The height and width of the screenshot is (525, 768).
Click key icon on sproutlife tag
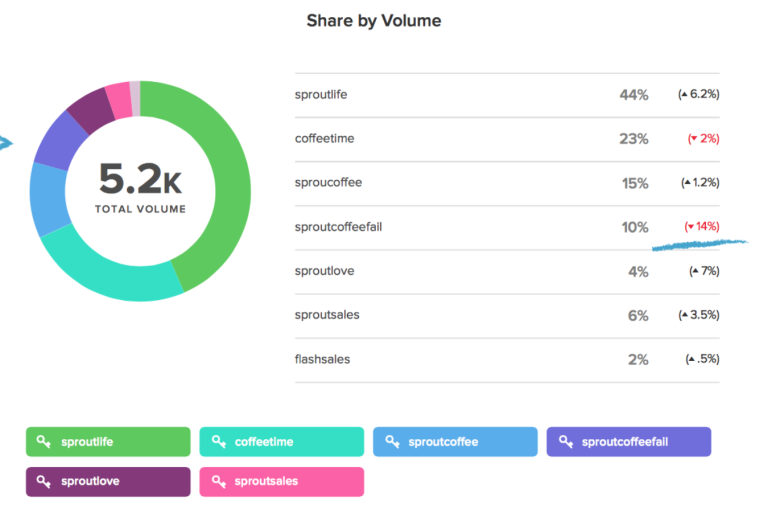[44, 442]
